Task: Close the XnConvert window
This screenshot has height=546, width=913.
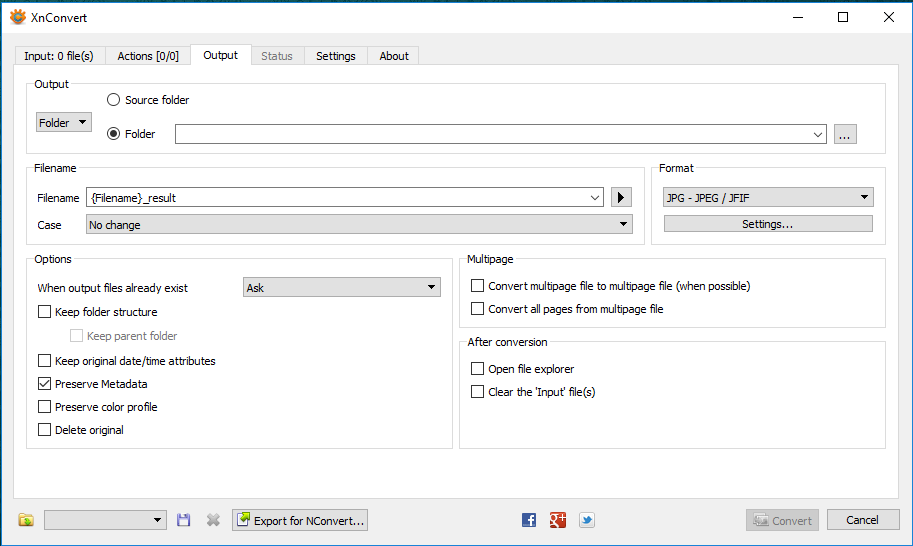Action: [889, 17]
